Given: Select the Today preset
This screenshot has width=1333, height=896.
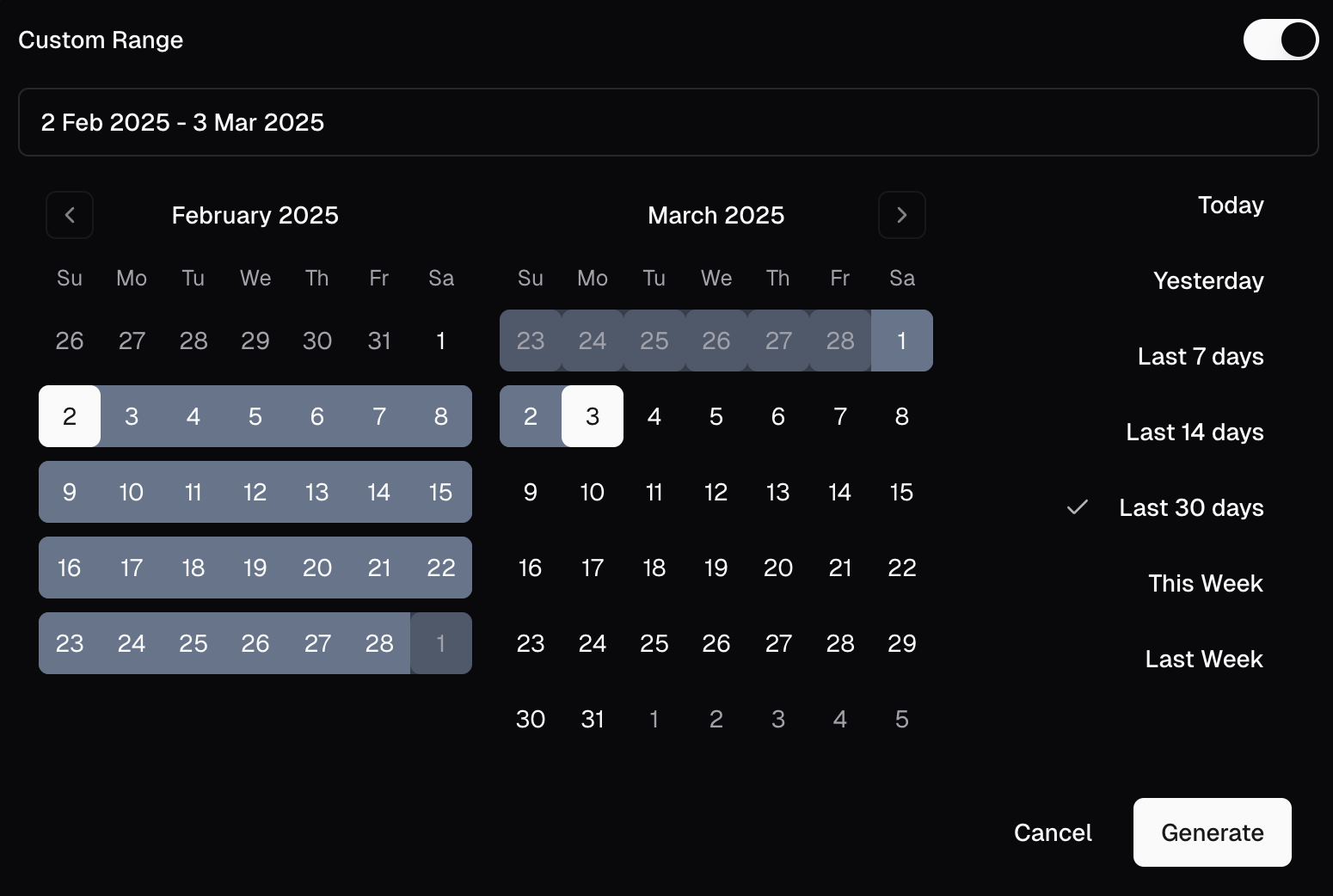Looking at the screenshot, I should pos(1230,206).
